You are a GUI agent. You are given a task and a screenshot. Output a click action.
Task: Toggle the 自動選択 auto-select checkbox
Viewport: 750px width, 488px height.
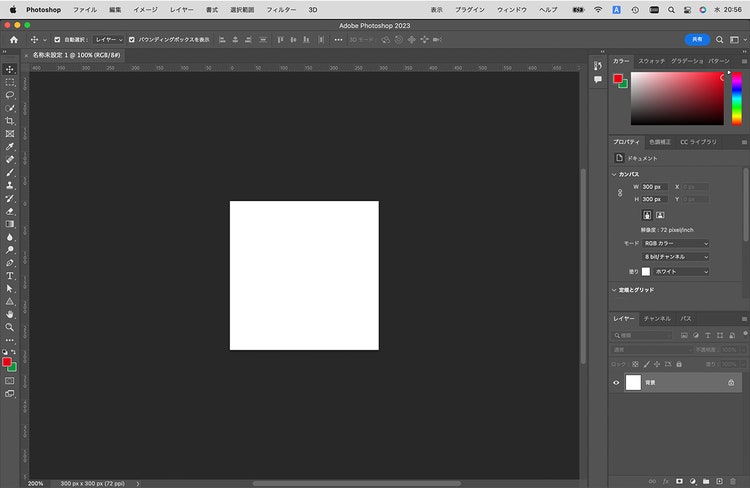57,40
